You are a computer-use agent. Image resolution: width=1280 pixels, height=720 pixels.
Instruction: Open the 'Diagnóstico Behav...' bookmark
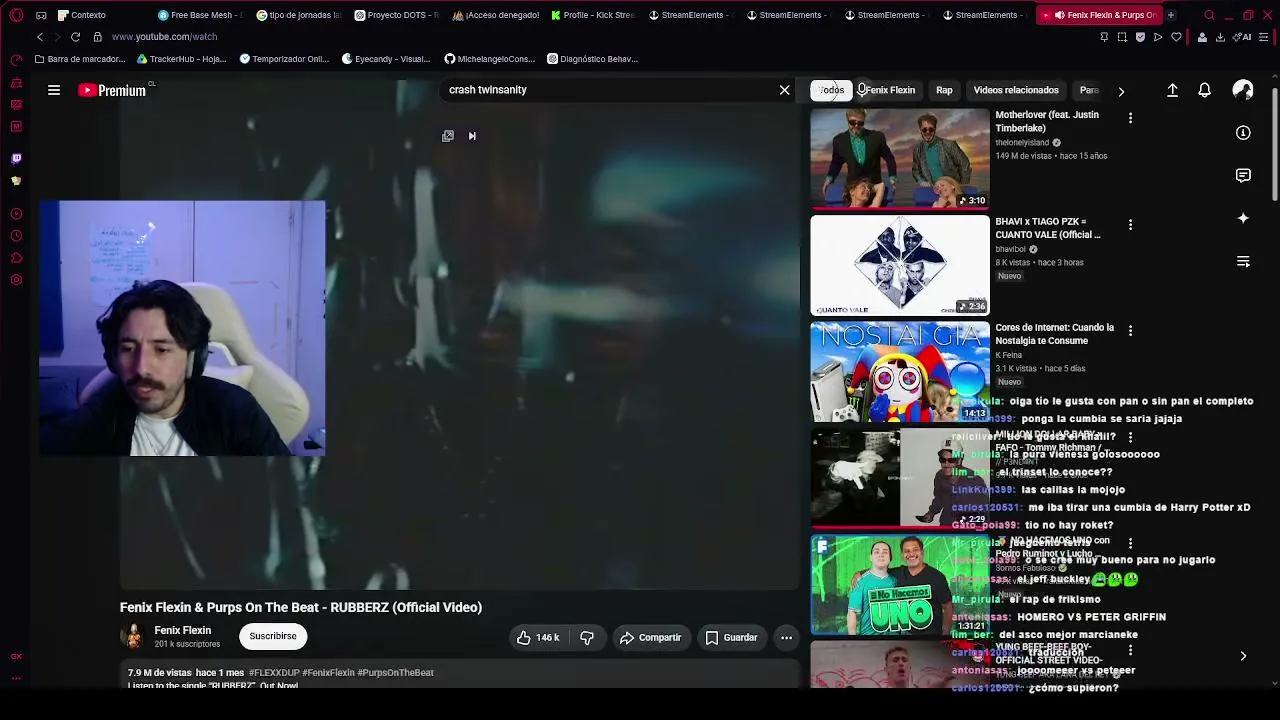[592, 59]
